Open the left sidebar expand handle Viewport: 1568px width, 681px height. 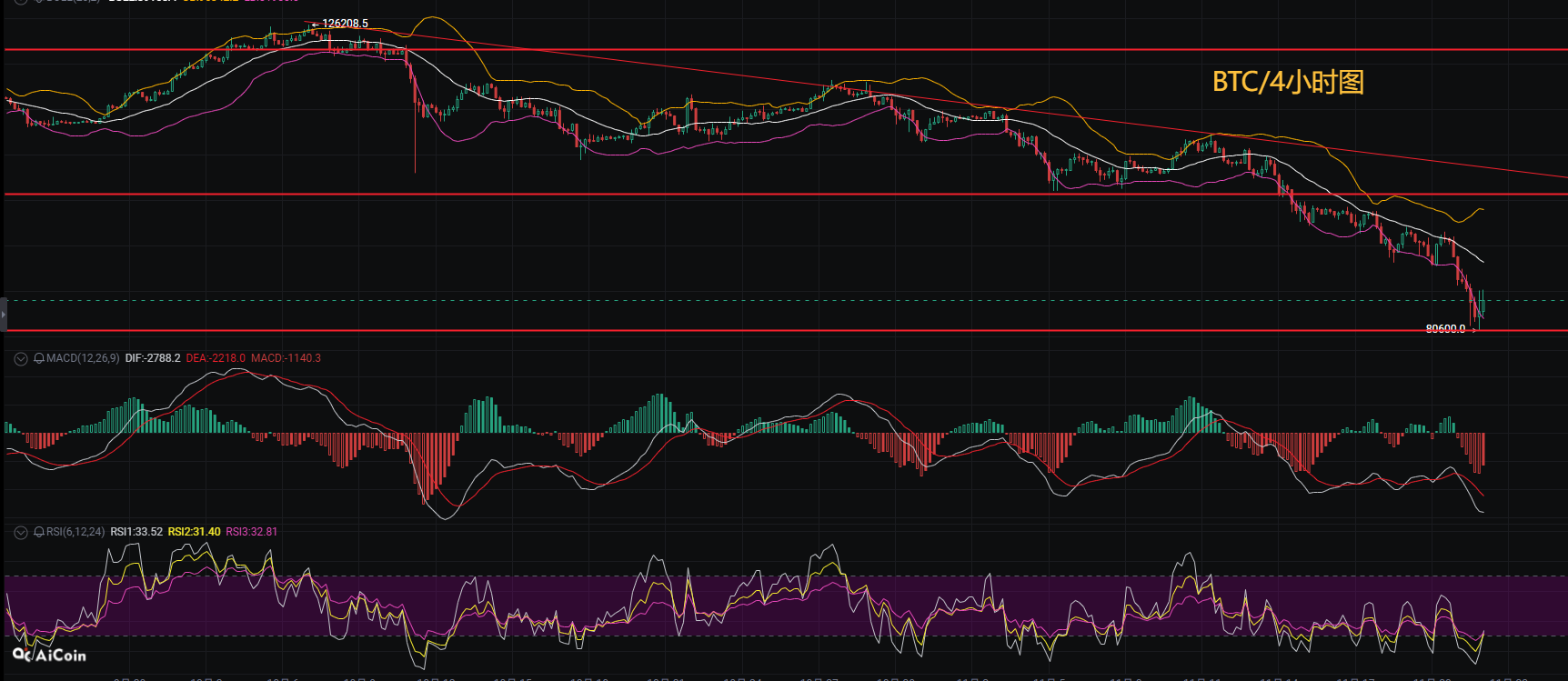pyautogui.click(x=4, y=314)
